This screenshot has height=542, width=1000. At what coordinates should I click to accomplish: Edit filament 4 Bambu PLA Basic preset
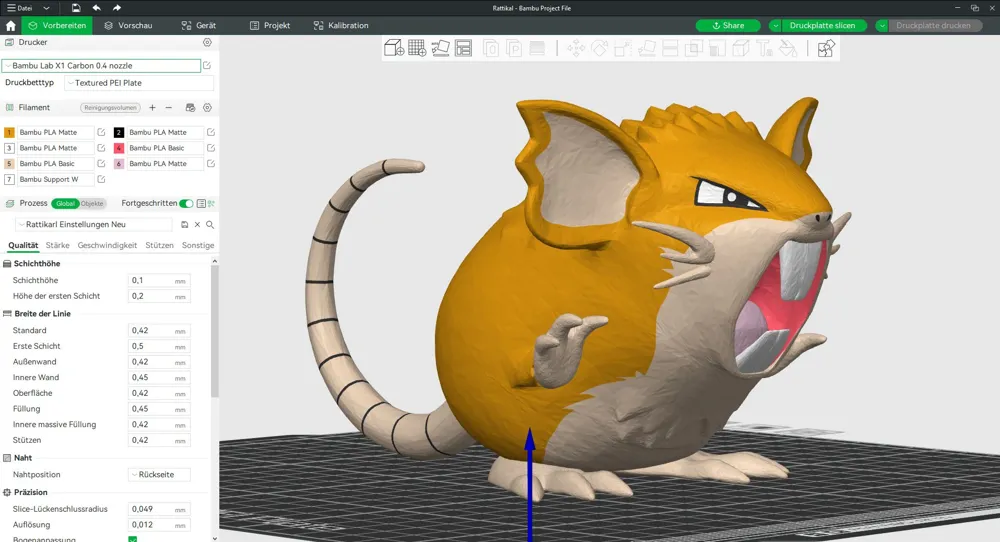[210, 148]
